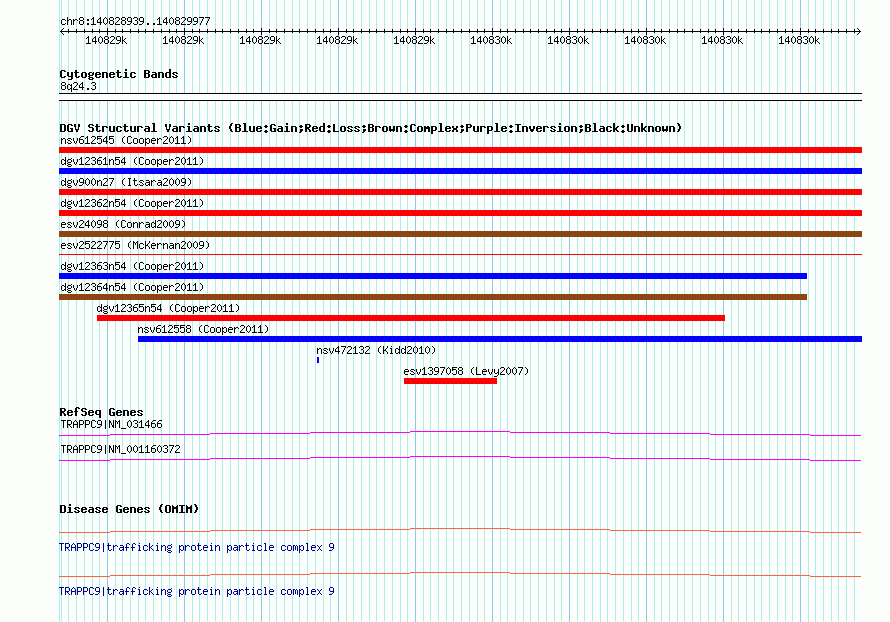Click the first 140829k ruler tick label
890x622 pixels.
106,40
